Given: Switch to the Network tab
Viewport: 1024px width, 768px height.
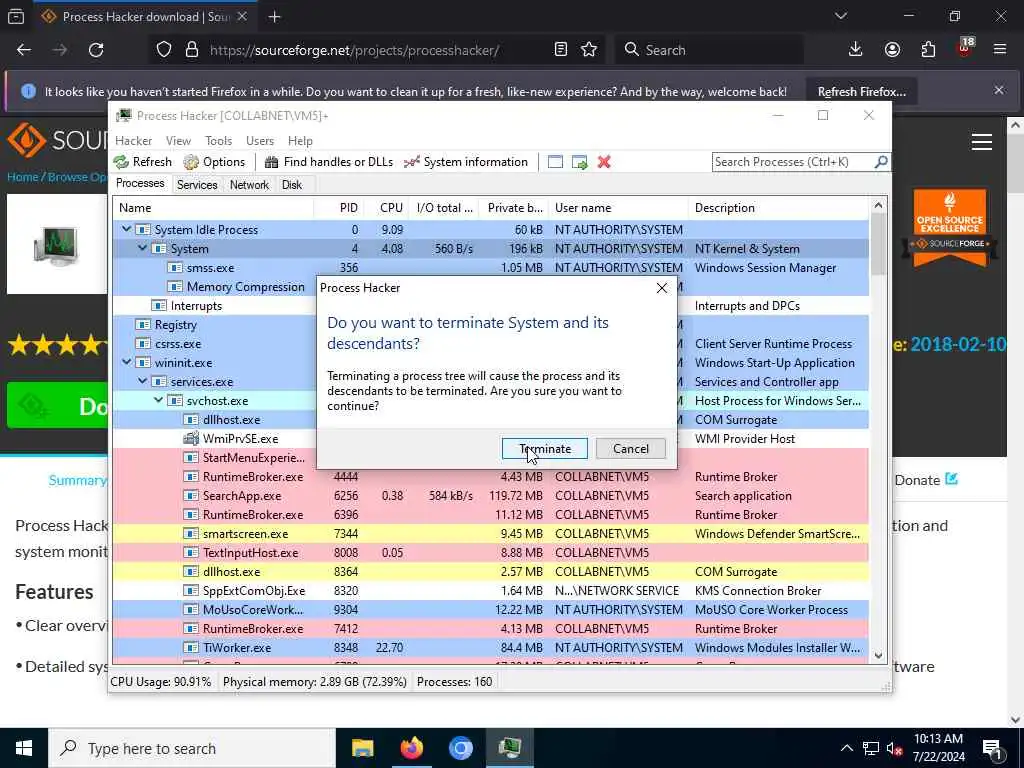Looking at the screenshot, I should pyautogui.click(x=249, y=185).
